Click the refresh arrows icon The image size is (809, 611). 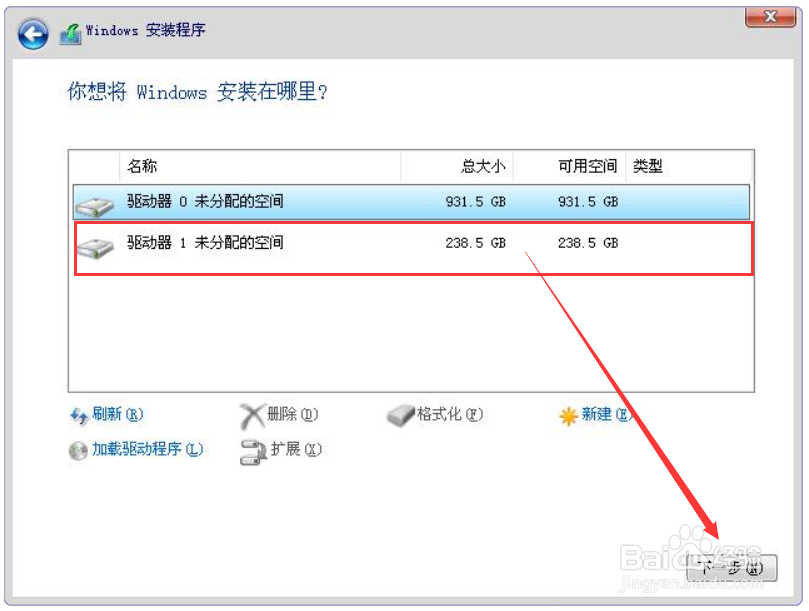(x=79, y=416)
